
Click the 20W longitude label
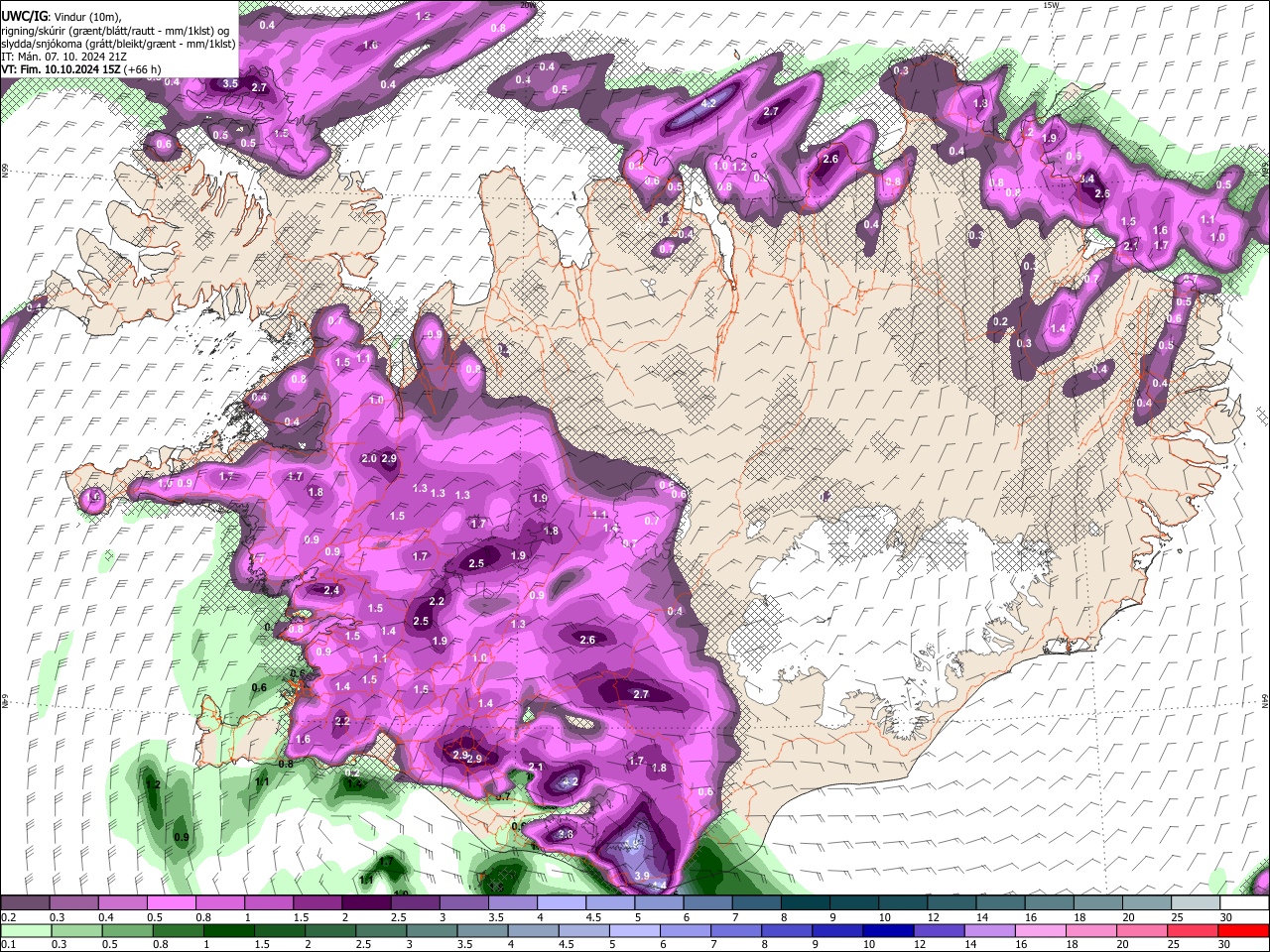tap(528, 5)
